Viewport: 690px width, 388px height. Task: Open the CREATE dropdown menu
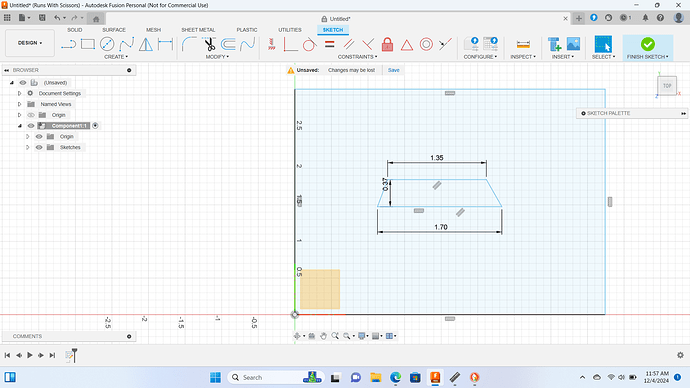coord(116,57)
